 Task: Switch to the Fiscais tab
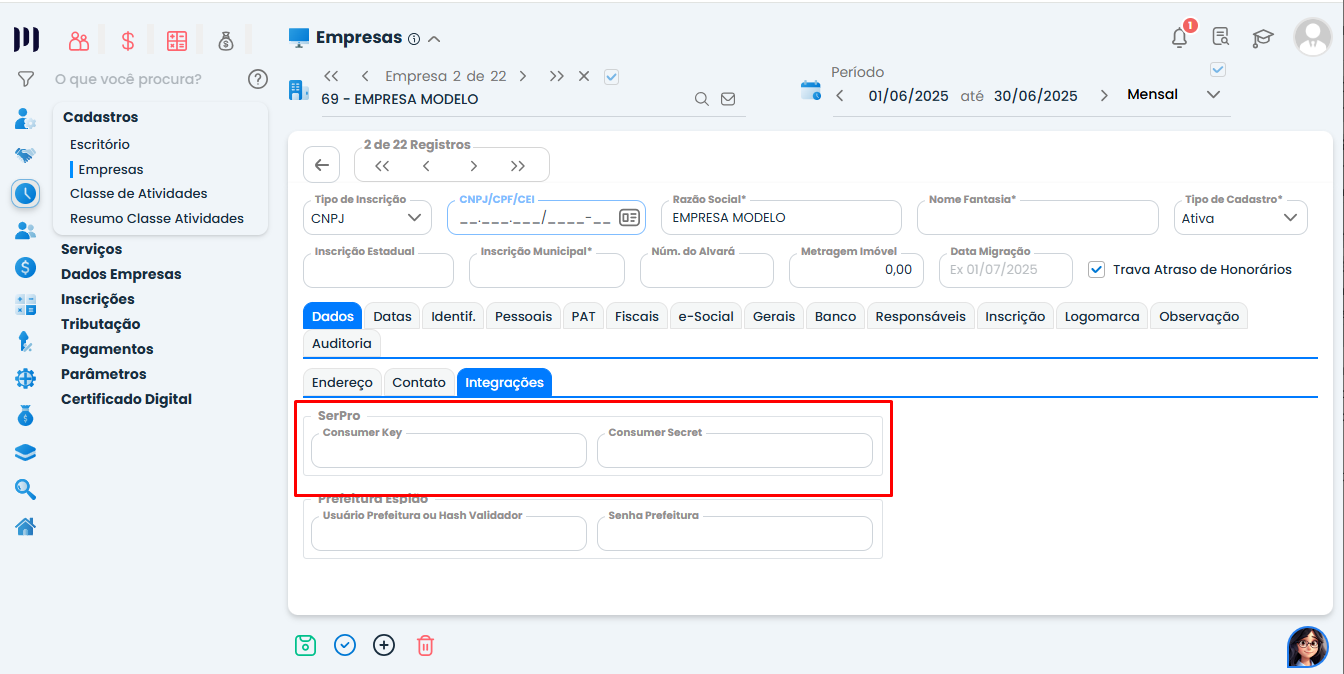[x=637, y=316]
